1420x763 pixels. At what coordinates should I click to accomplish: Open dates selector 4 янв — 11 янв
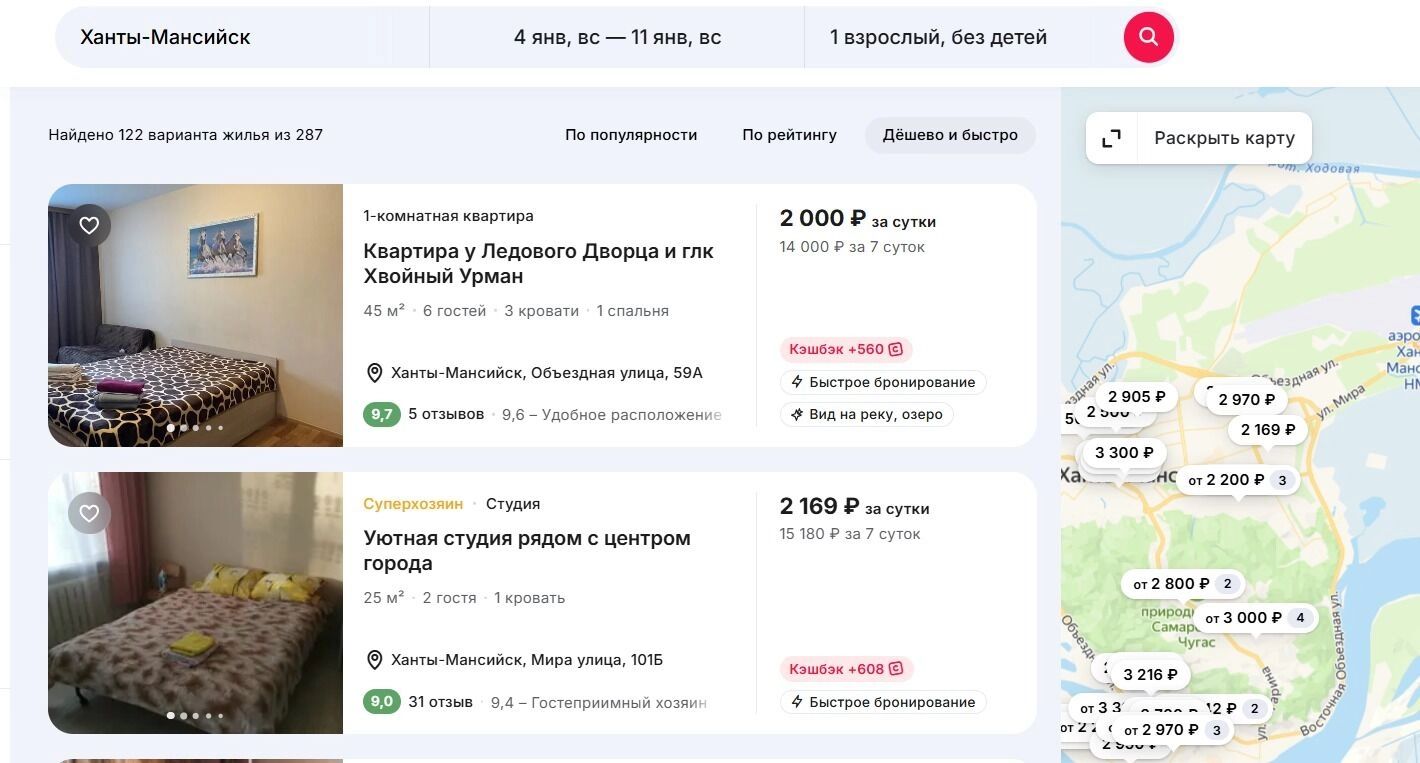(617, 37)
